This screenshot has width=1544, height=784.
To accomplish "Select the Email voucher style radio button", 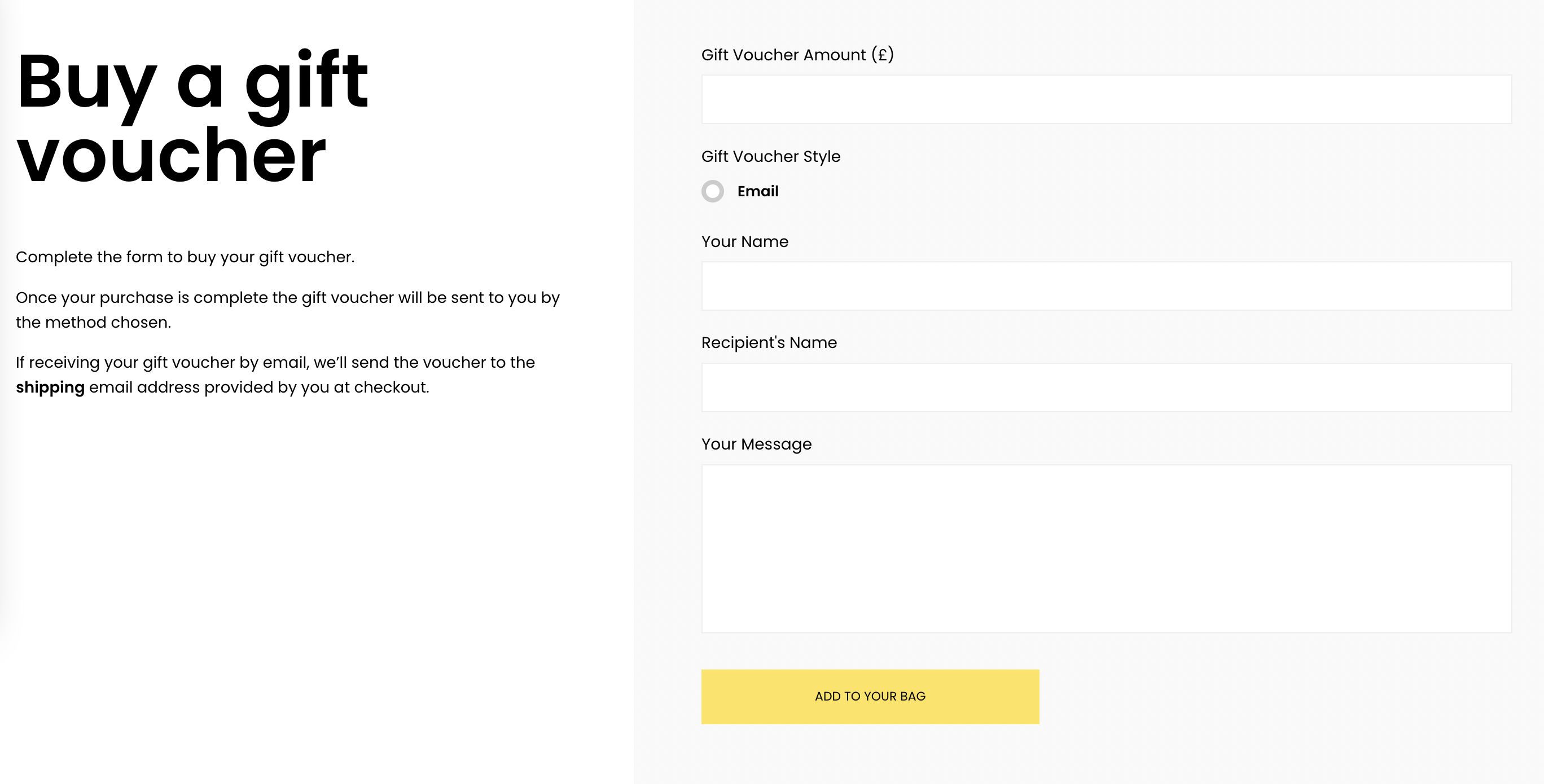I will [713, 192].
